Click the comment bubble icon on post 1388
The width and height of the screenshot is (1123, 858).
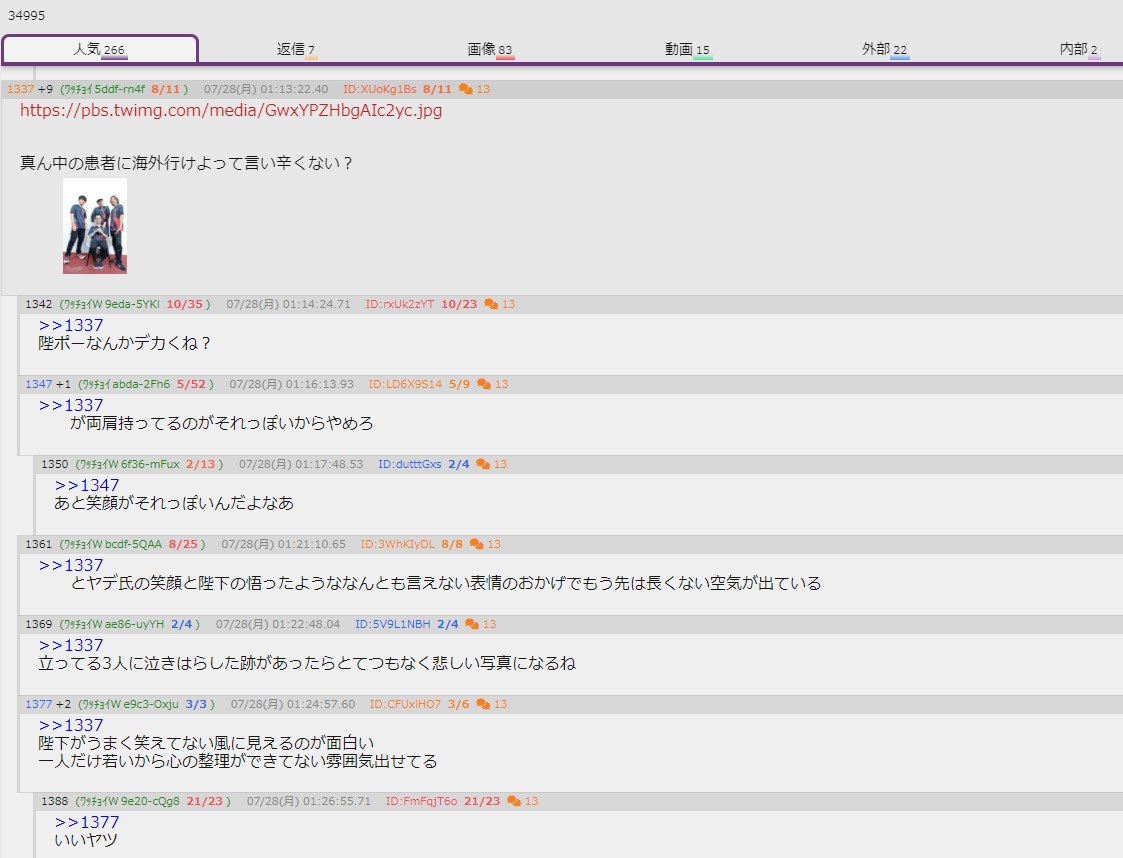pyautogui.click(x=514, y=801)
